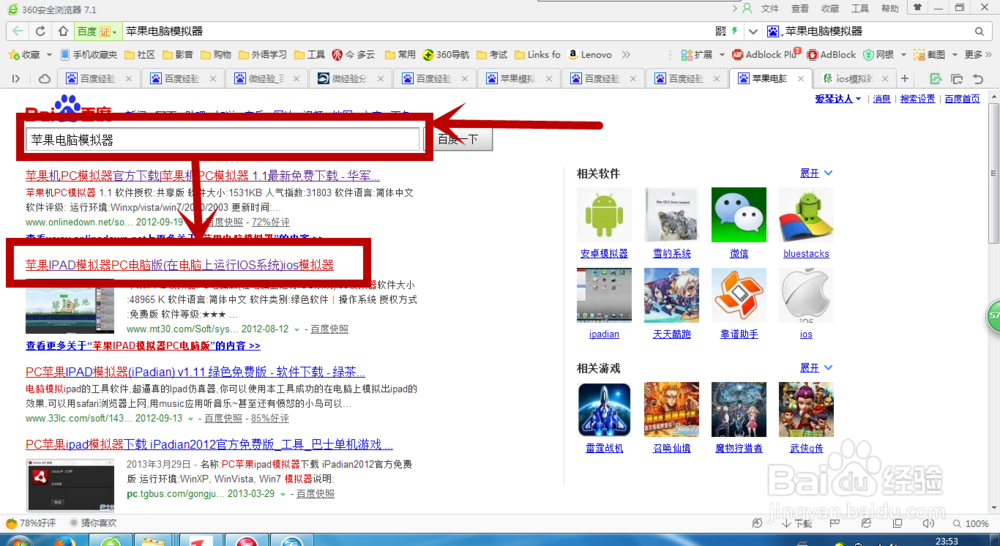Open the 查看 menu
The image size is (1000, 546).
coord(800,8)
